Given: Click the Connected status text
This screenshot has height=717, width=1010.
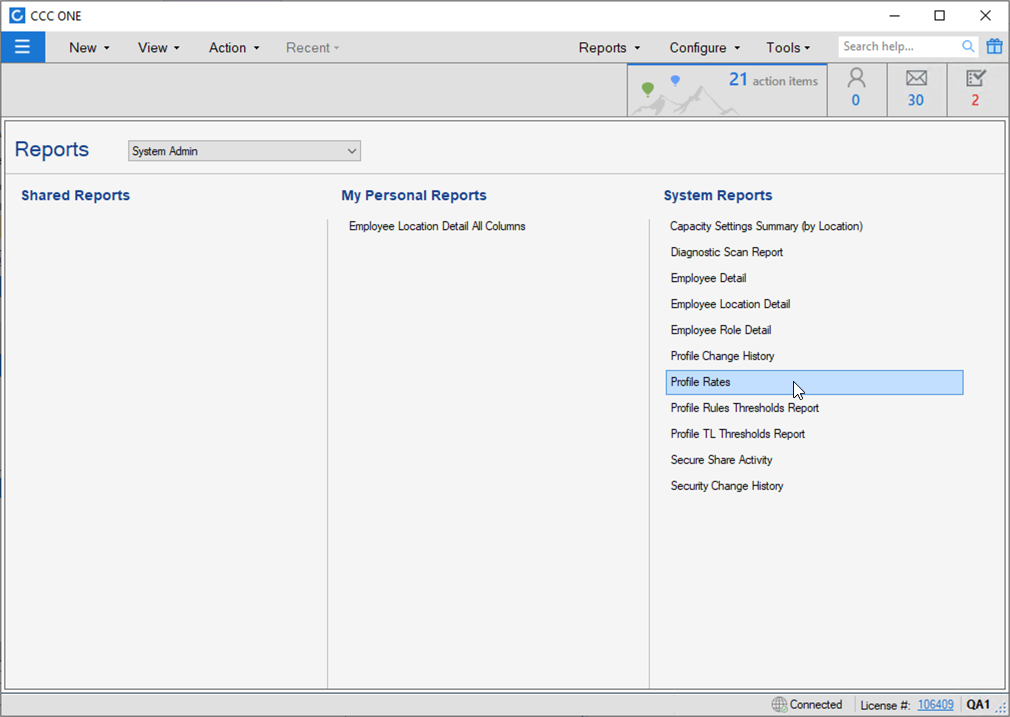Looking at the screenshot, I should (x=815, y=705).
